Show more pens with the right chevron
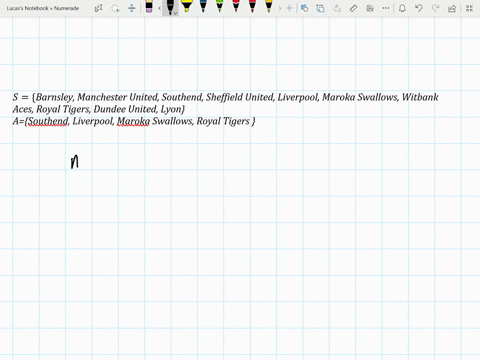Image resolution: width=480 pixels, height=360 pixels. pos(280,8)
